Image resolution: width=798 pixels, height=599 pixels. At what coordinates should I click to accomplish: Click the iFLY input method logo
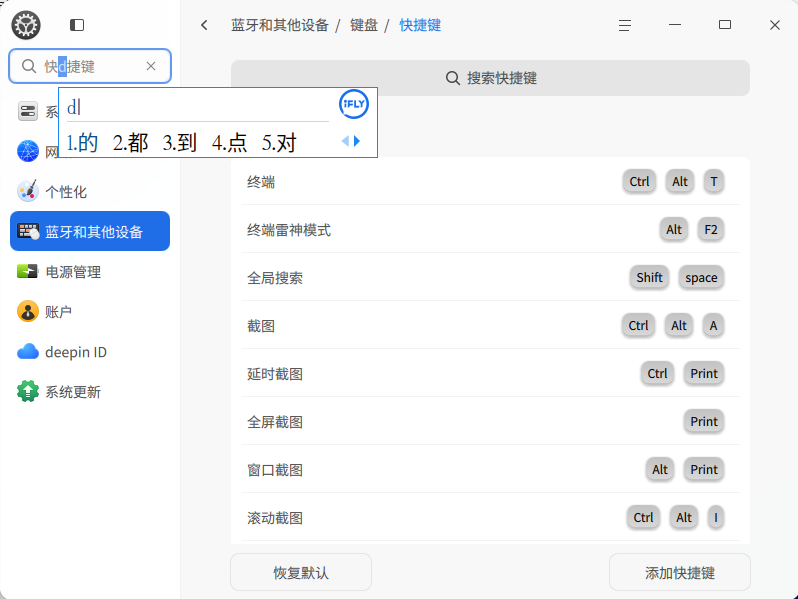coord(354,104)
